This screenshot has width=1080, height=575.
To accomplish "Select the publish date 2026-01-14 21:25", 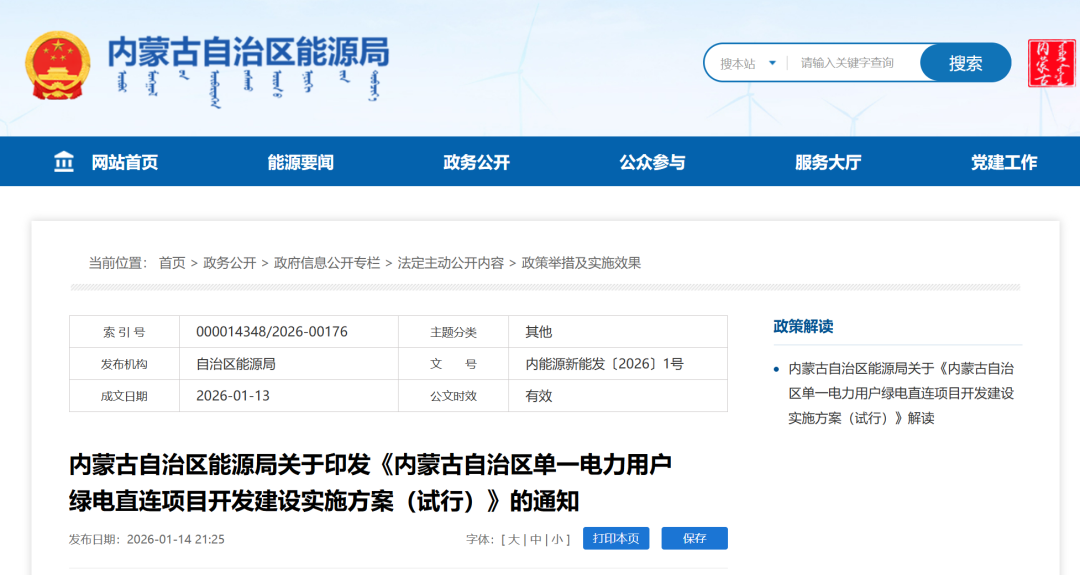I will (x=176, y=539).
